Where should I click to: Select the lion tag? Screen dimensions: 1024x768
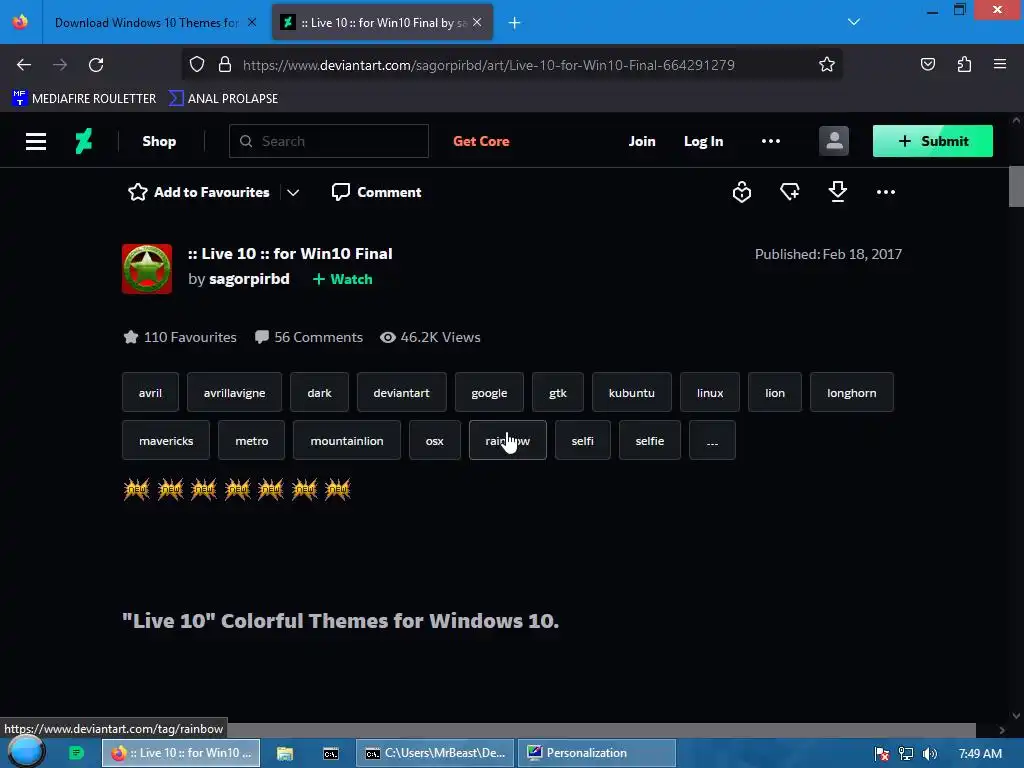(775, 392)
